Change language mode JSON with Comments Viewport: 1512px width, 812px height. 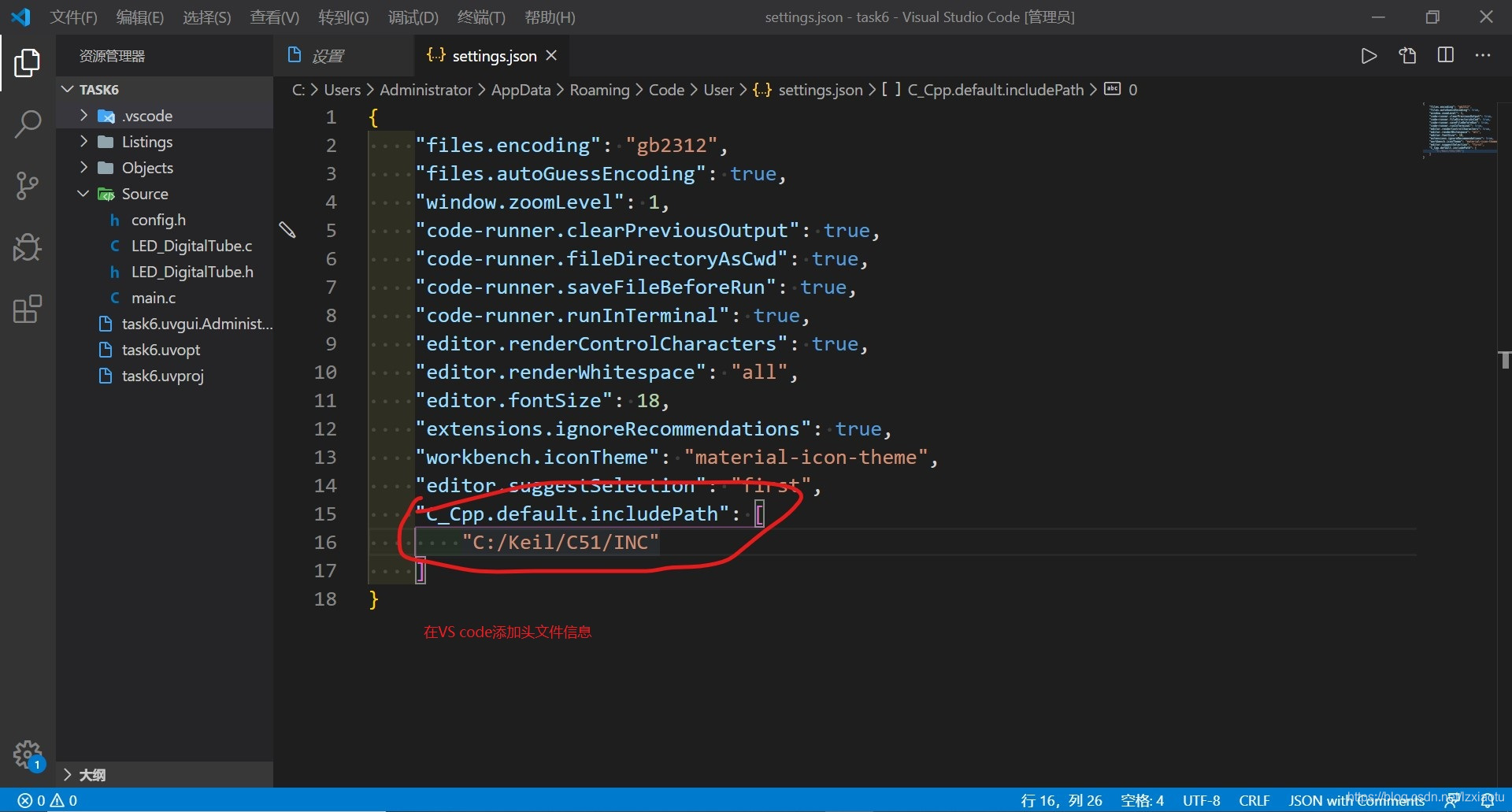coord(1356,800)
